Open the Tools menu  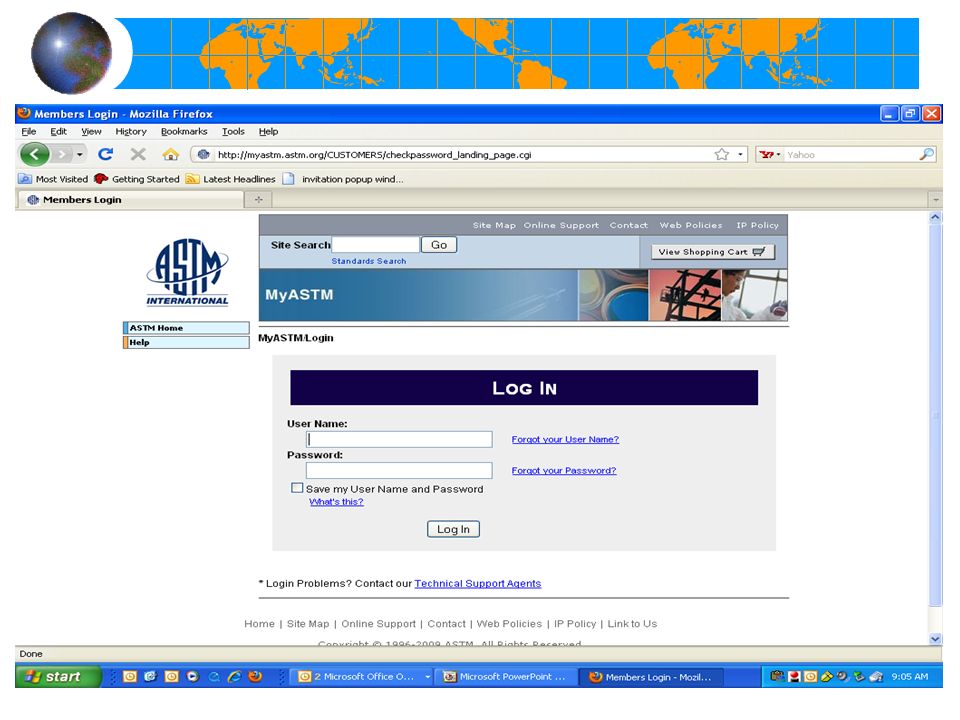[x=233, y=131]
